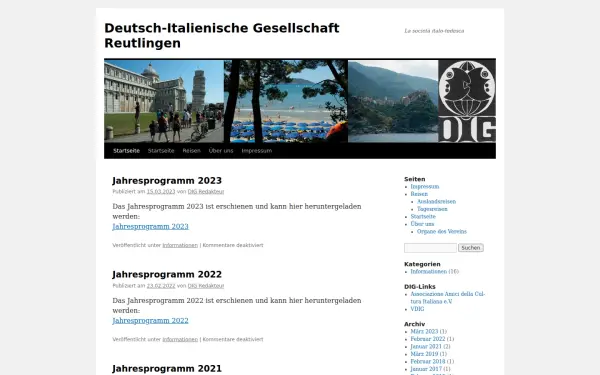
Task: Open Informationen category under the 2023 post
Action: pos(180,245)
